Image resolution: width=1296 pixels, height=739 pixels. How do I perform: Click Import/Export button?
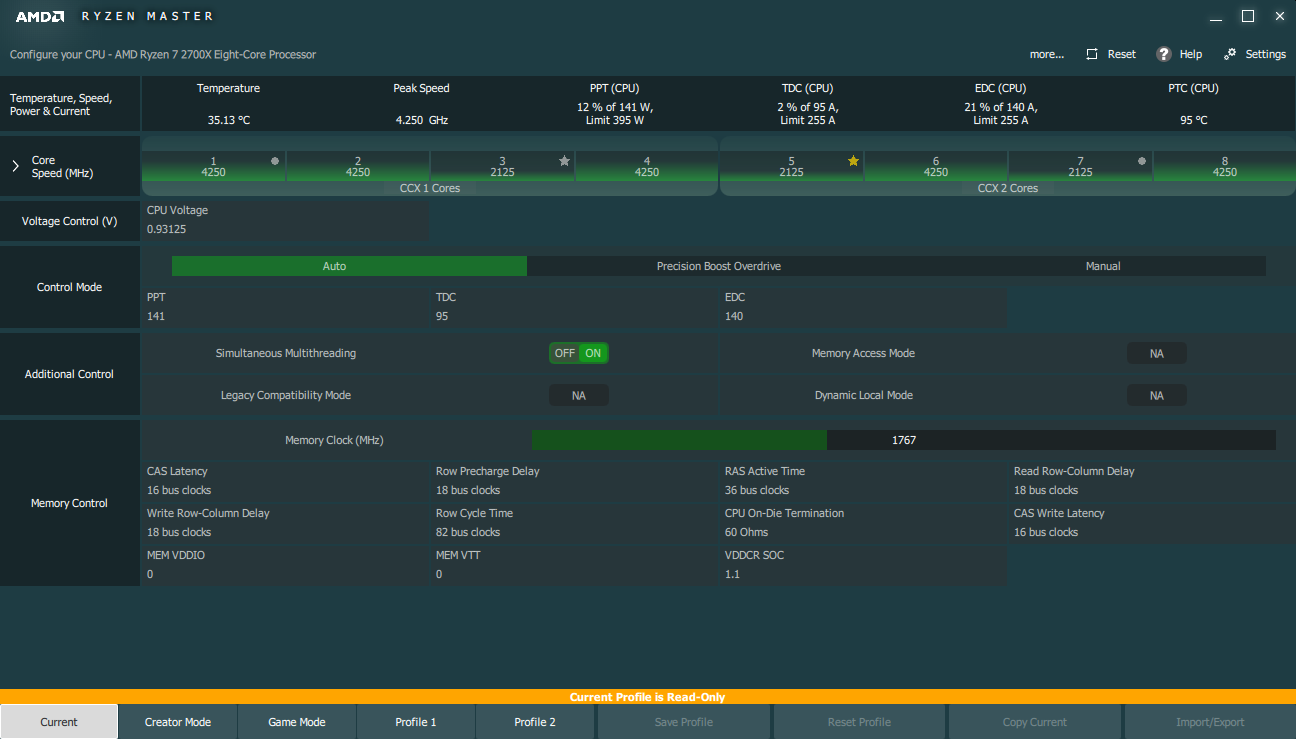coord(1210,722)
